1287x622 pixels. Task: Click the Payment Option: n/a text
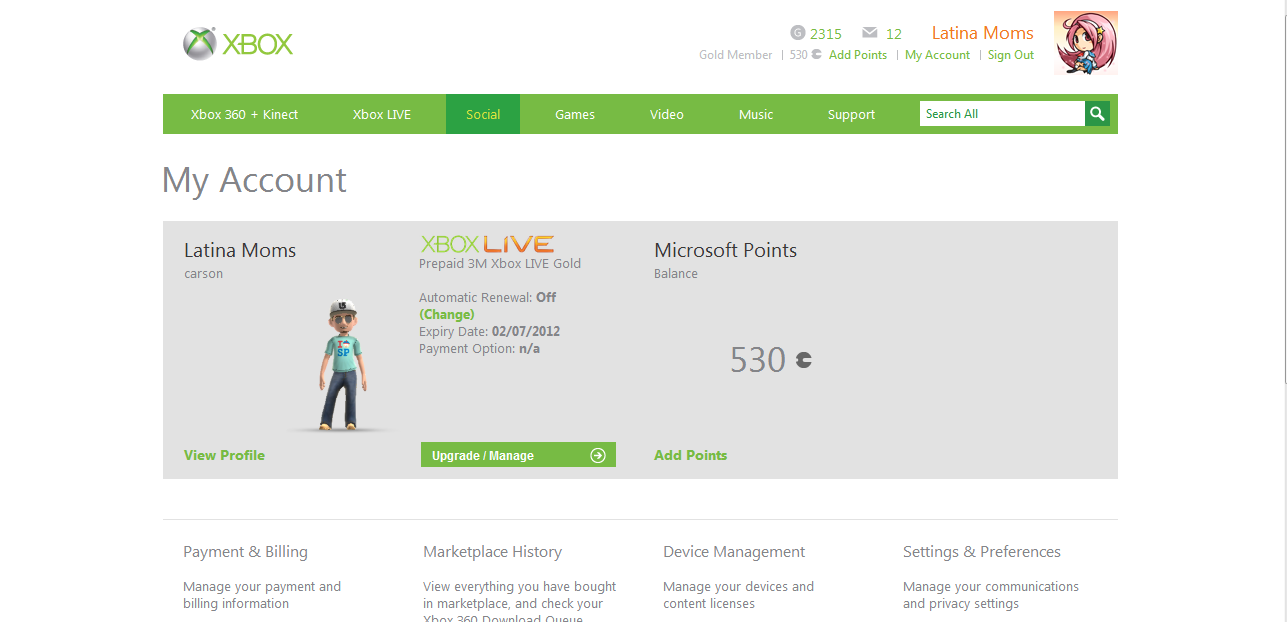(479, 349)
